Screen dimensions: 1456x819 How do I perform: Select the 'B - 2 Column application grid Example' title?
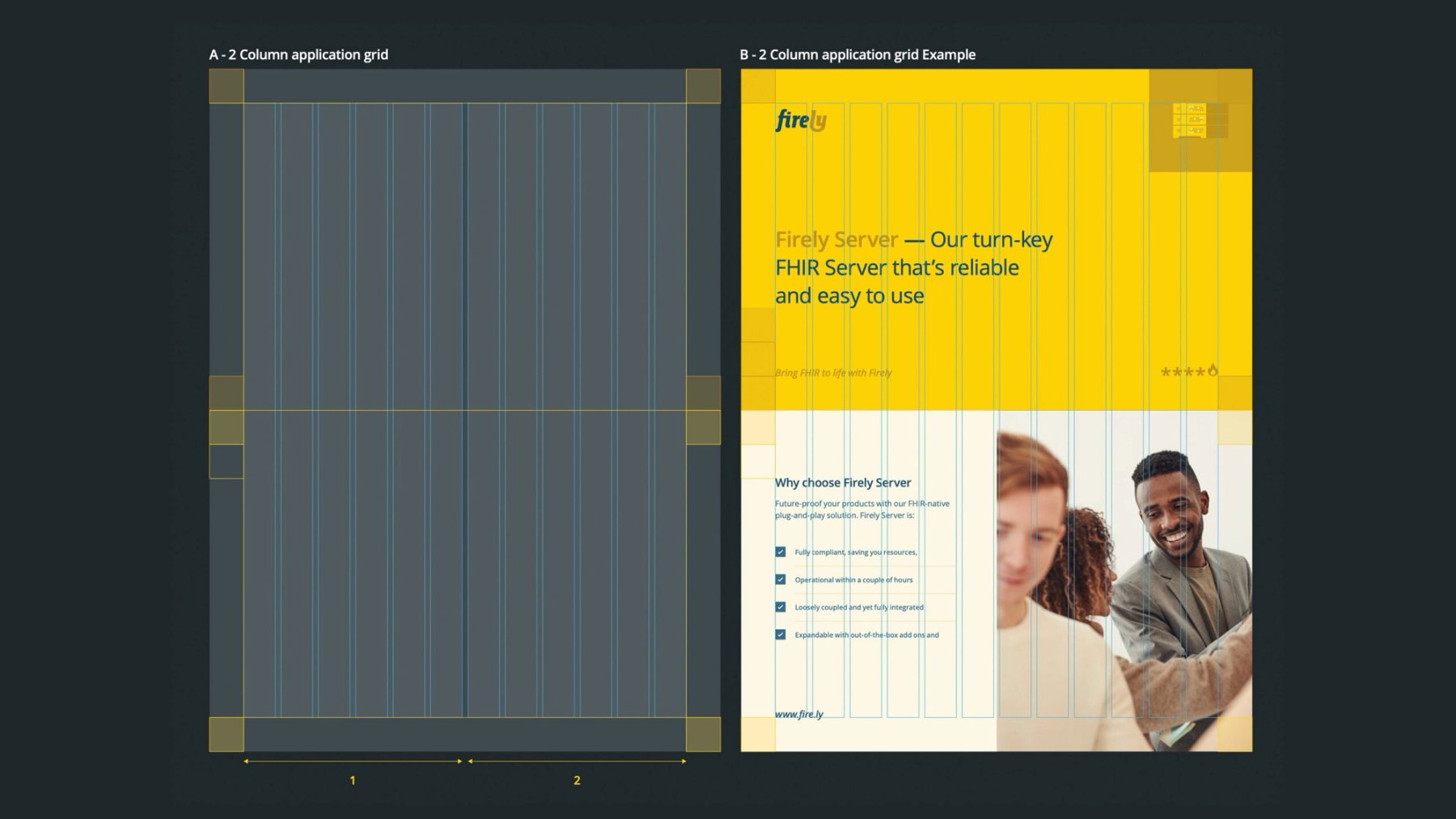pyautogui.click(x=857, y=54)
